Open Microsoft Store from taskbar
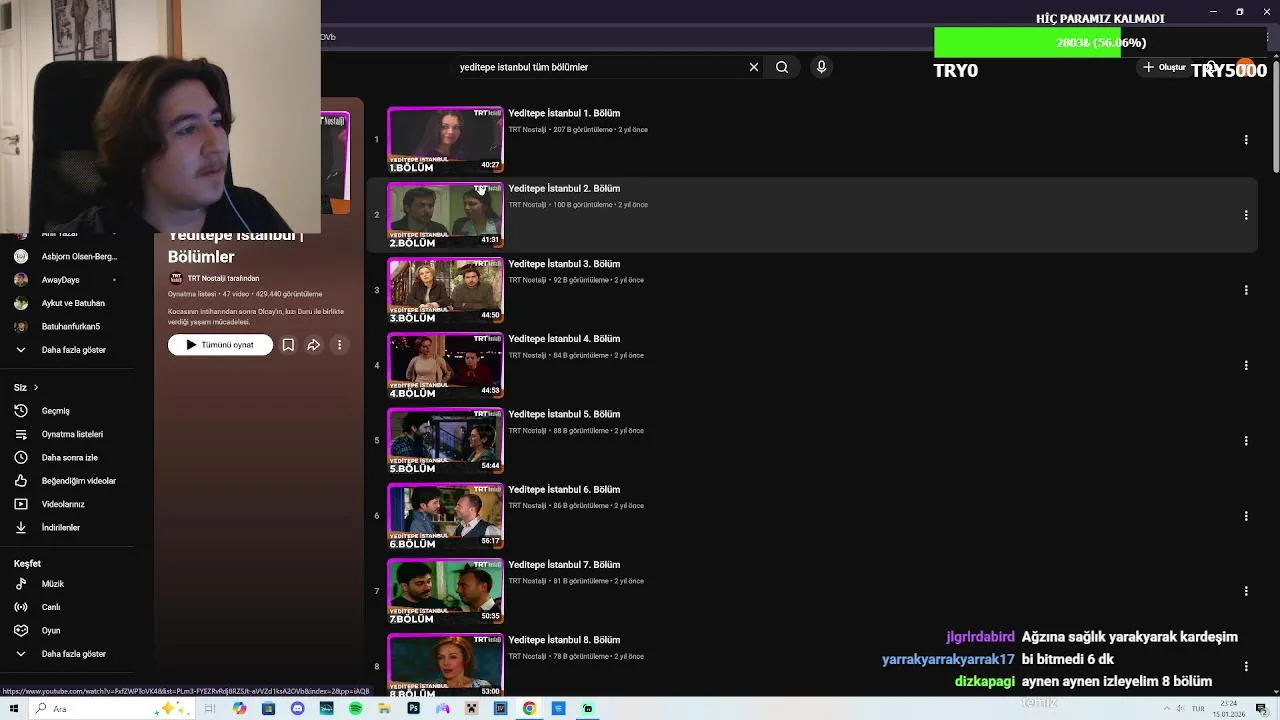1280x720 pixels. coord(268,708)
